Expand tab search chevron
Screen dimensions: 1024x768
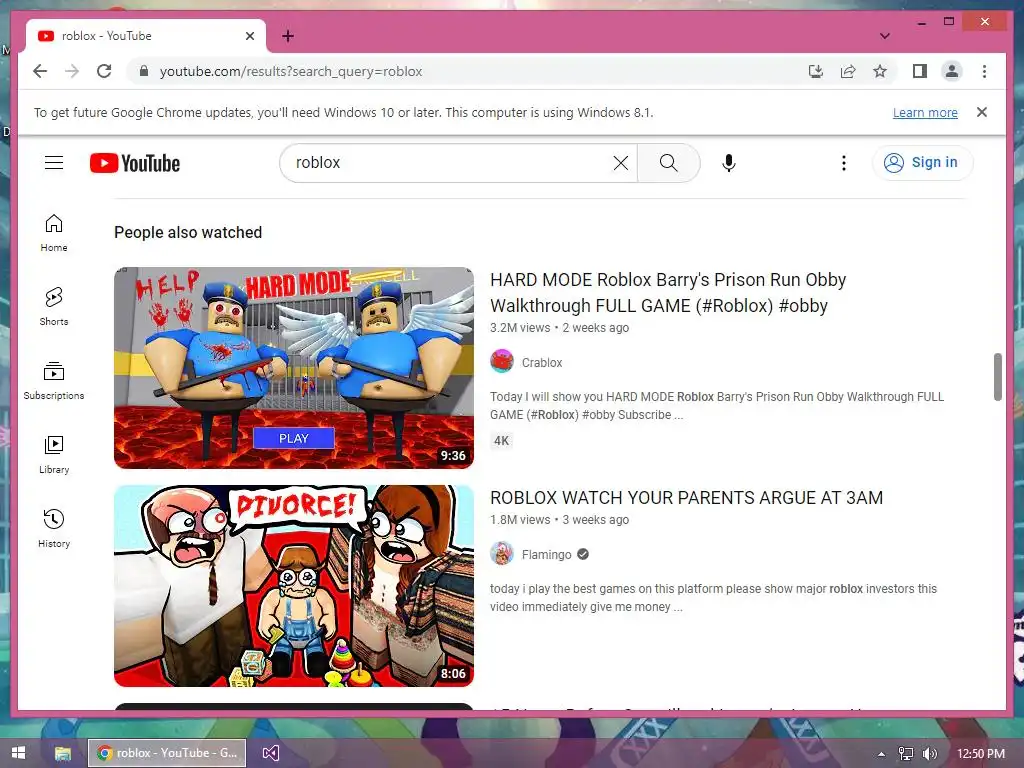coord(884,36)
